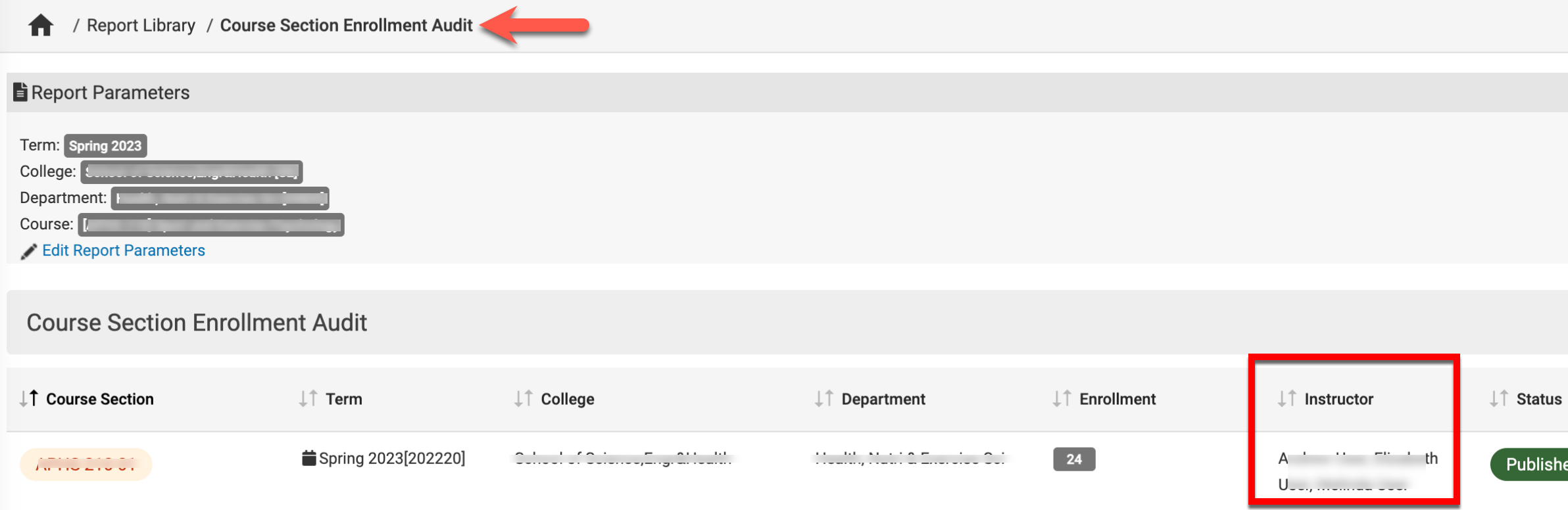The width and height of the screenshot is (1568, 510).
Task: Click the blurred College parameter badge
Action: coord(191,172)
